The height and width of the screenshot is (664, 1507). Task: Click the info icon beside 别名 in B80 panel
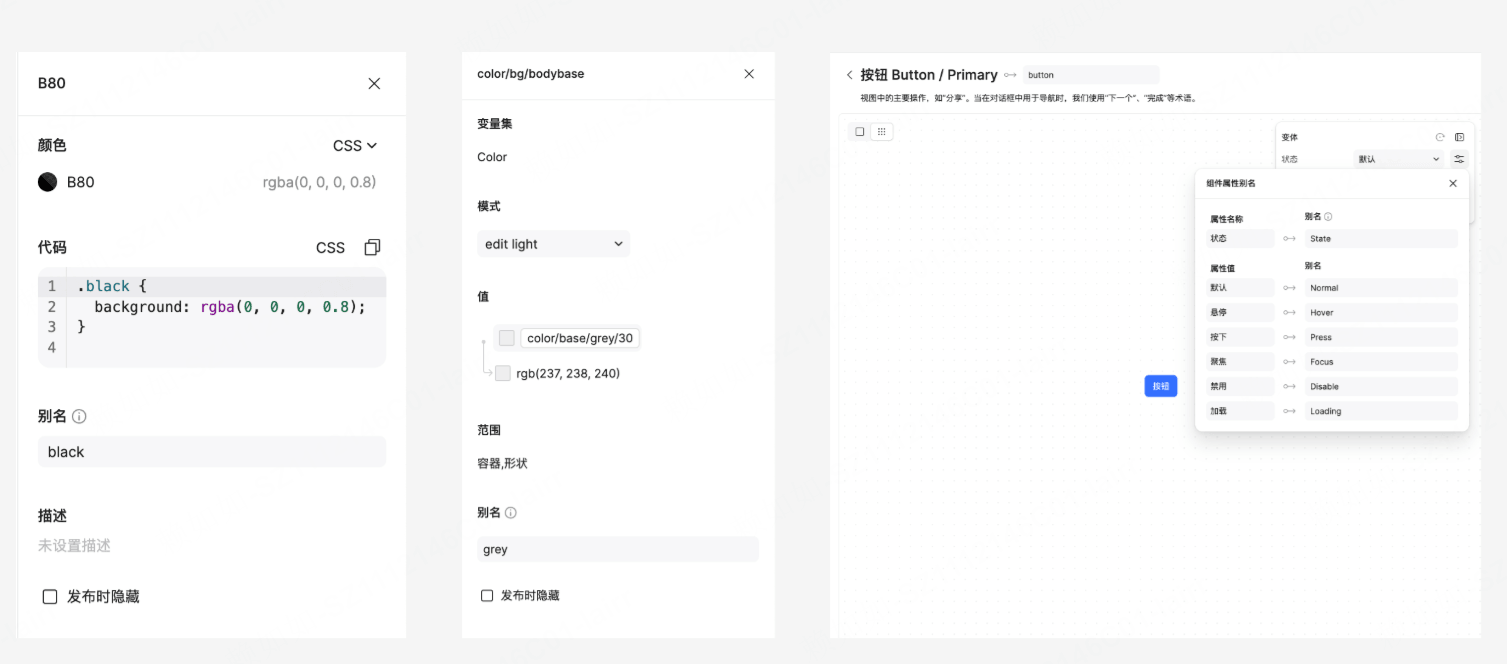coord(79,416)
